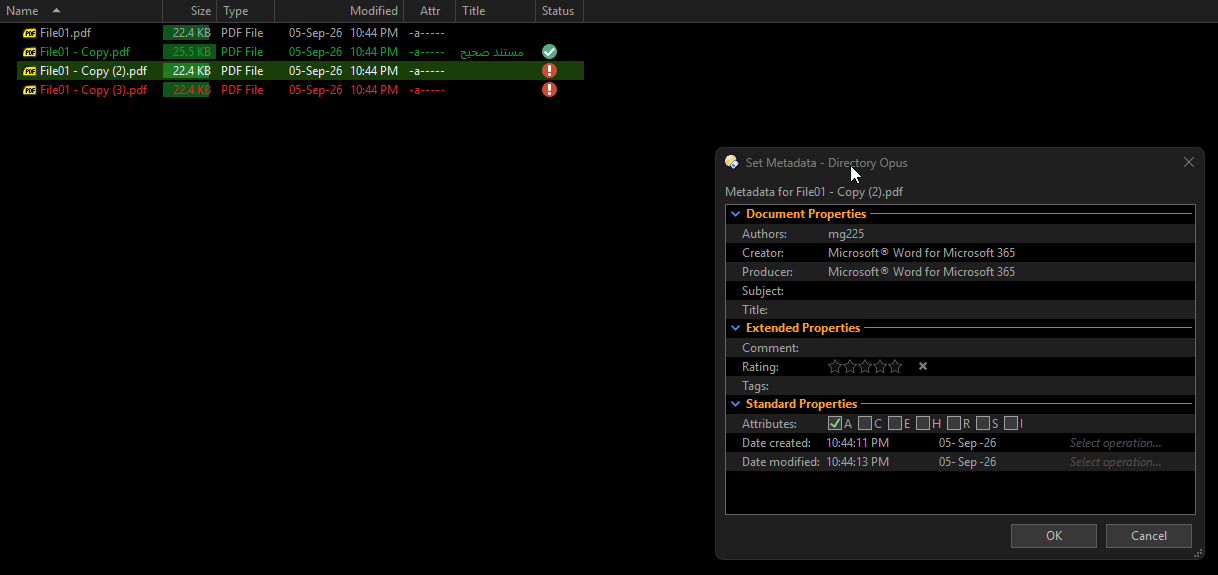The height and width of the screenshot is (575, 1218).
Task: Click Cancel in Set Metadata dialog
Action: click(x=1149, y=536)
